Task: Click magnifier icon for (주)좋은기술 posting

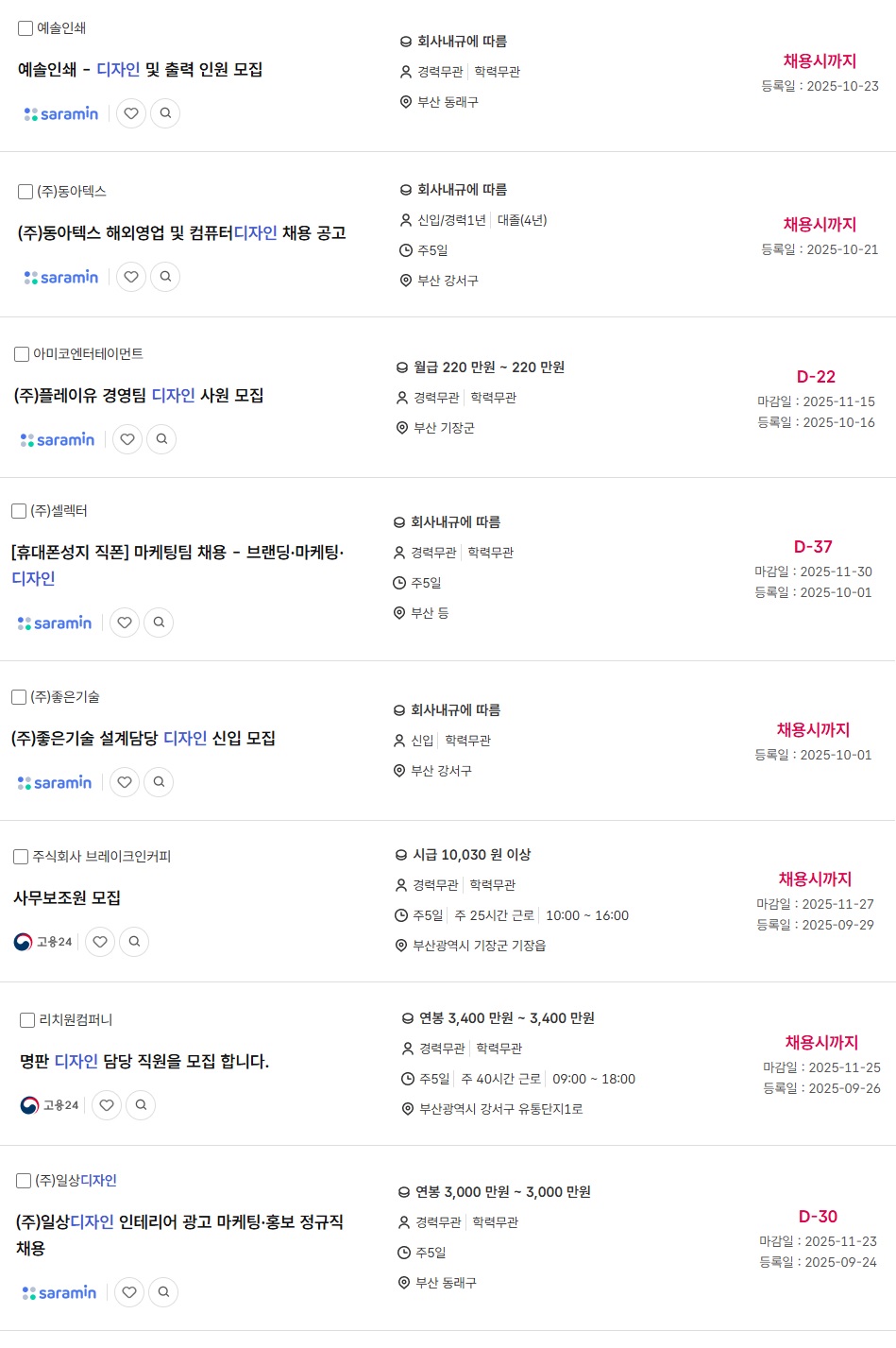Action: pyautogui.click(x=159, y=782)
